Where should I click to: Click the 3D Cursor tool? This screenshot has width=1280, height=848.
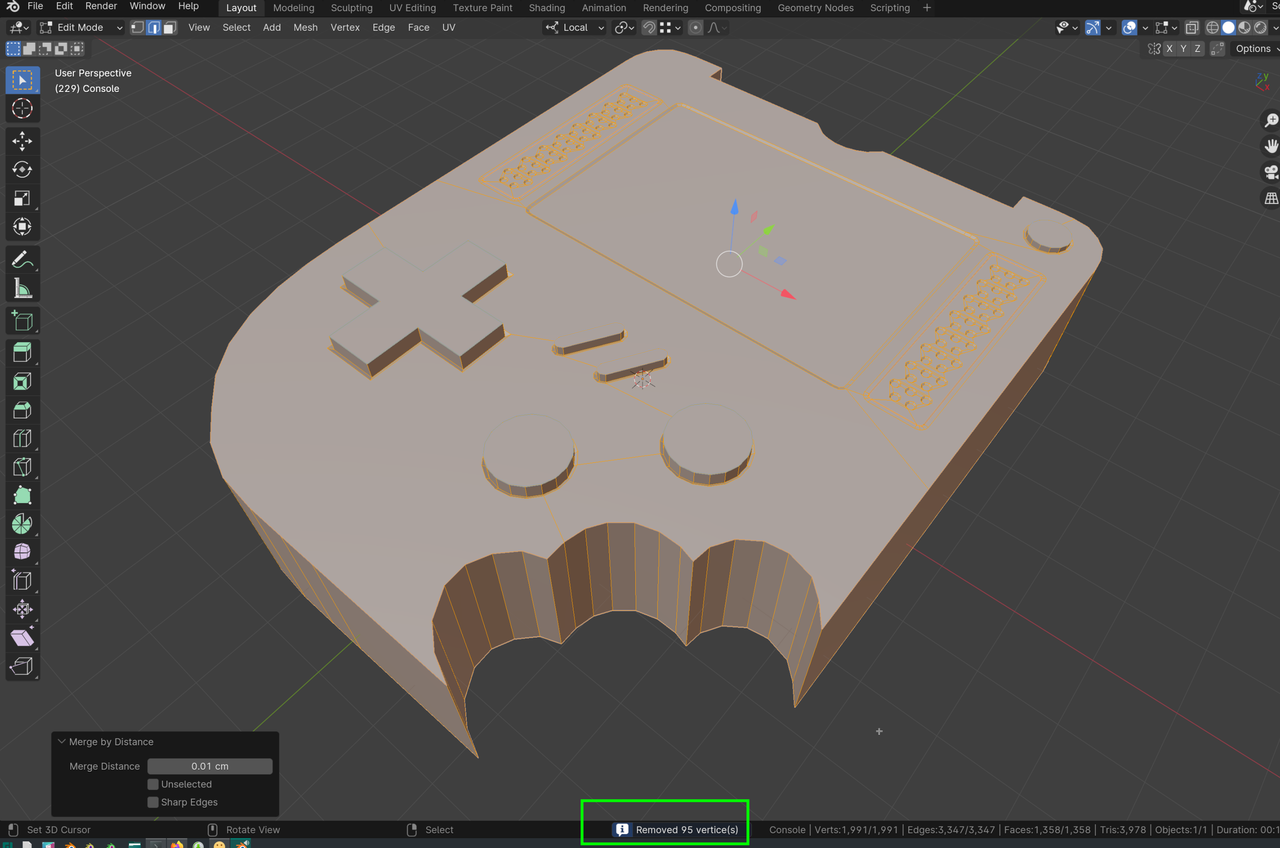pos(22,108)
